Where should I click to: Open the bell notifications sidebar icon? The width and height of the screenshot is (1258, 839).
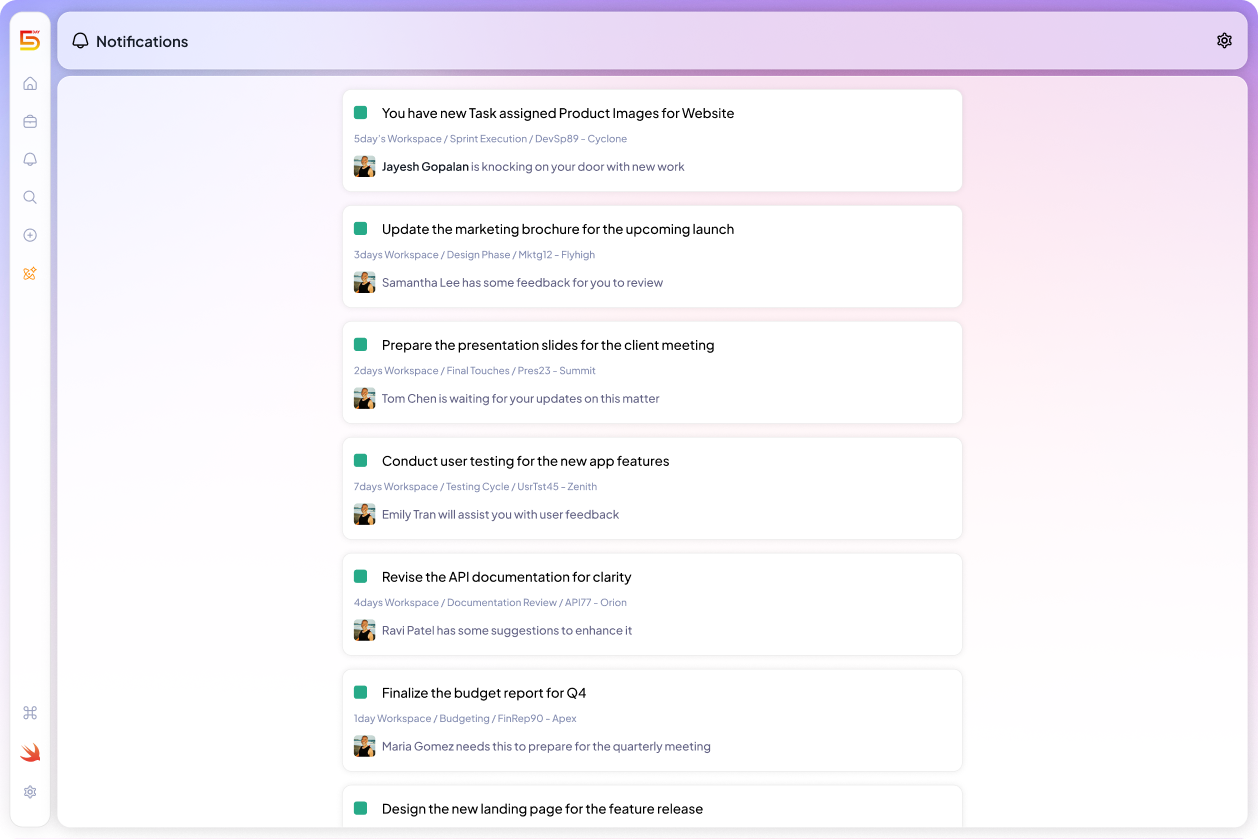tap(30, 160)
